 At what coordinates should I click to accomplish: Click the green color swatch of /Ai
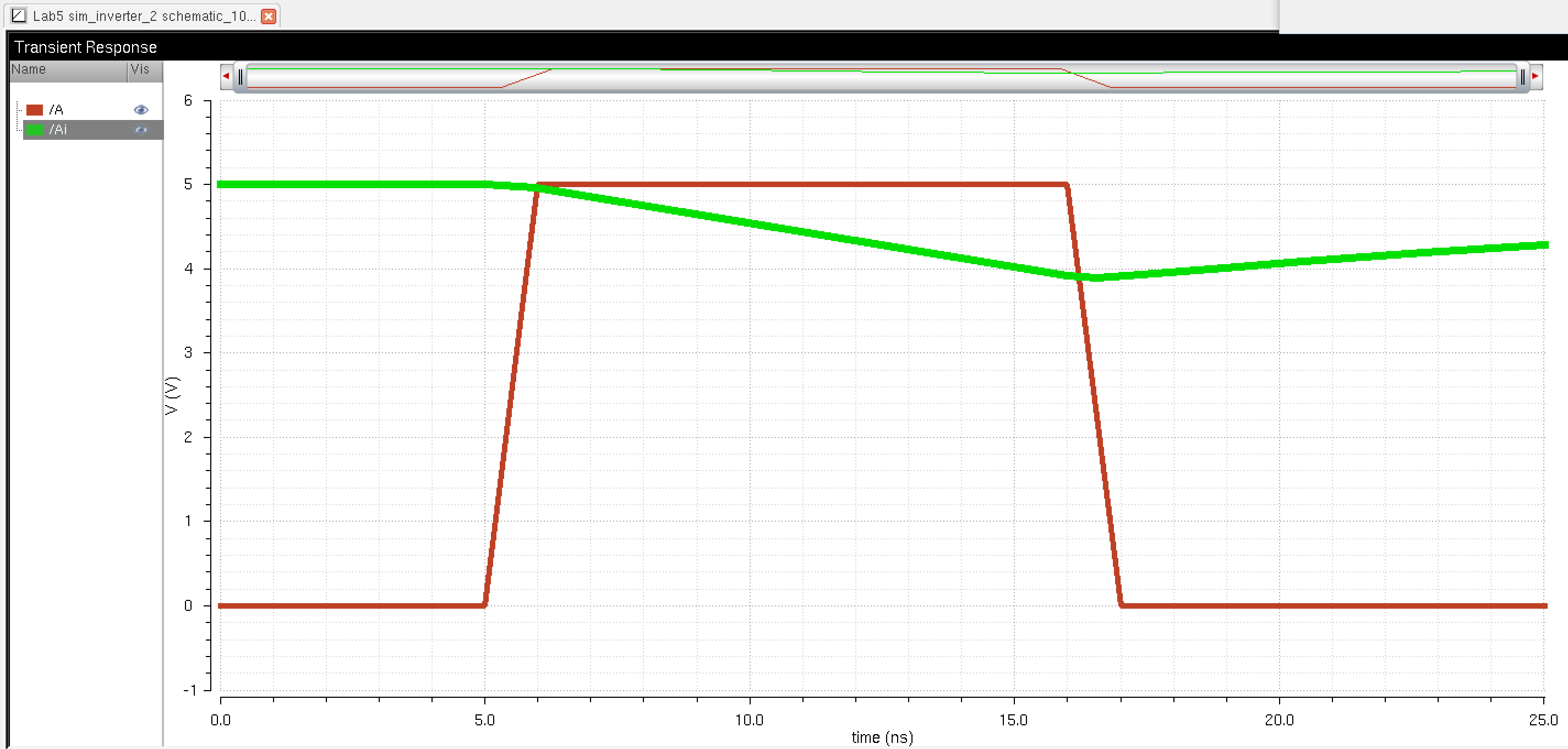pos(35,129)
